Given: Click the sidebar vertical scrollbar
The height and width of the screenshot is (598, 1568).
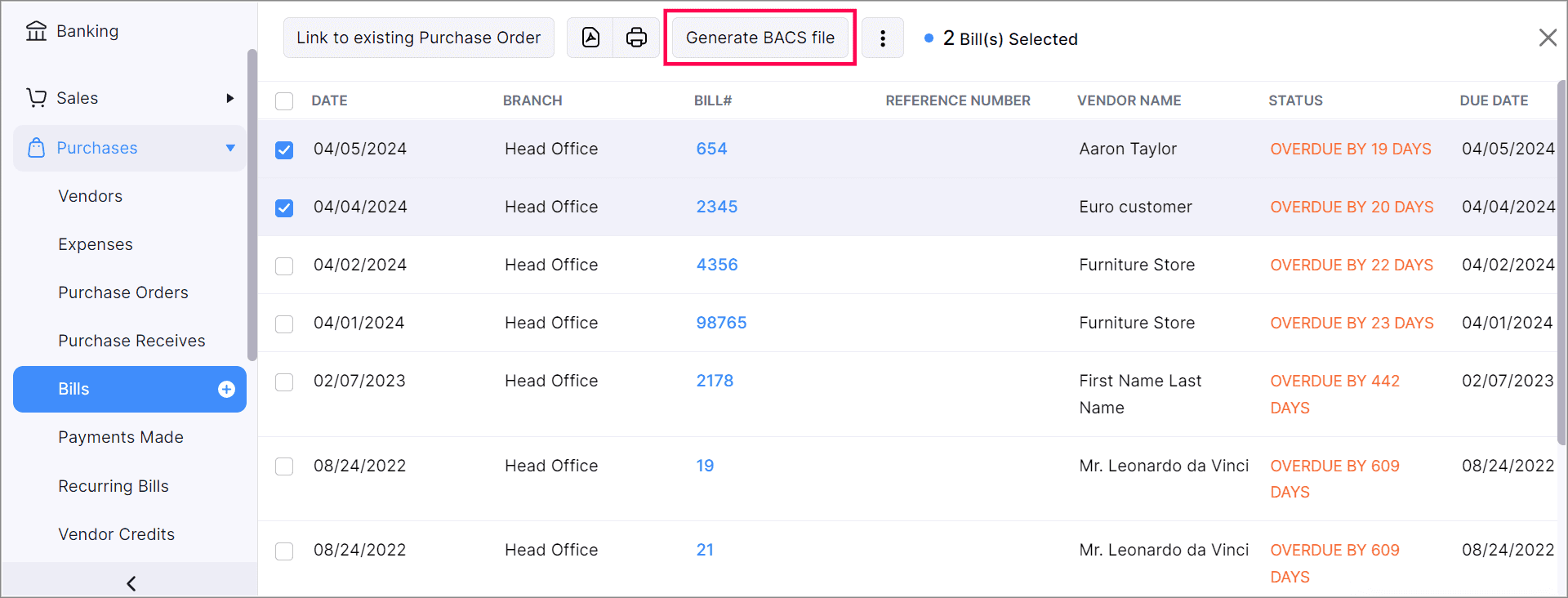Looking at the screenshot, I should [252, 204].
